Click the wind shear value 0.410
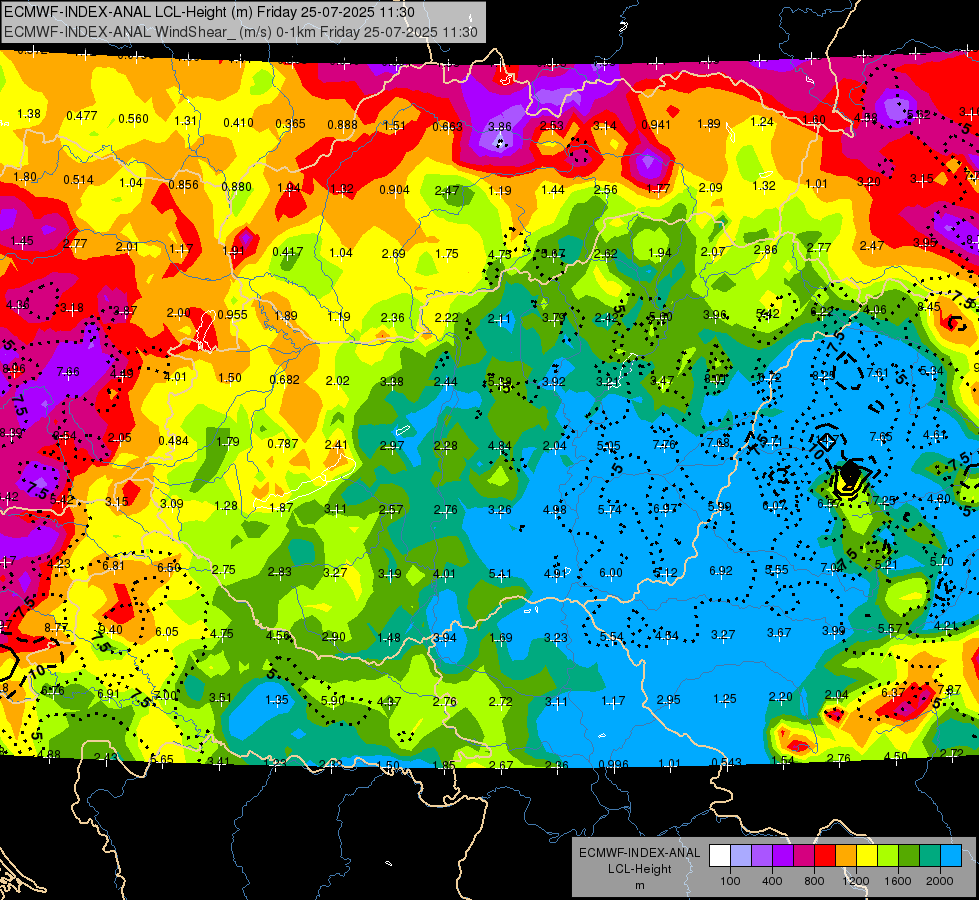 (x=239, y=122)
